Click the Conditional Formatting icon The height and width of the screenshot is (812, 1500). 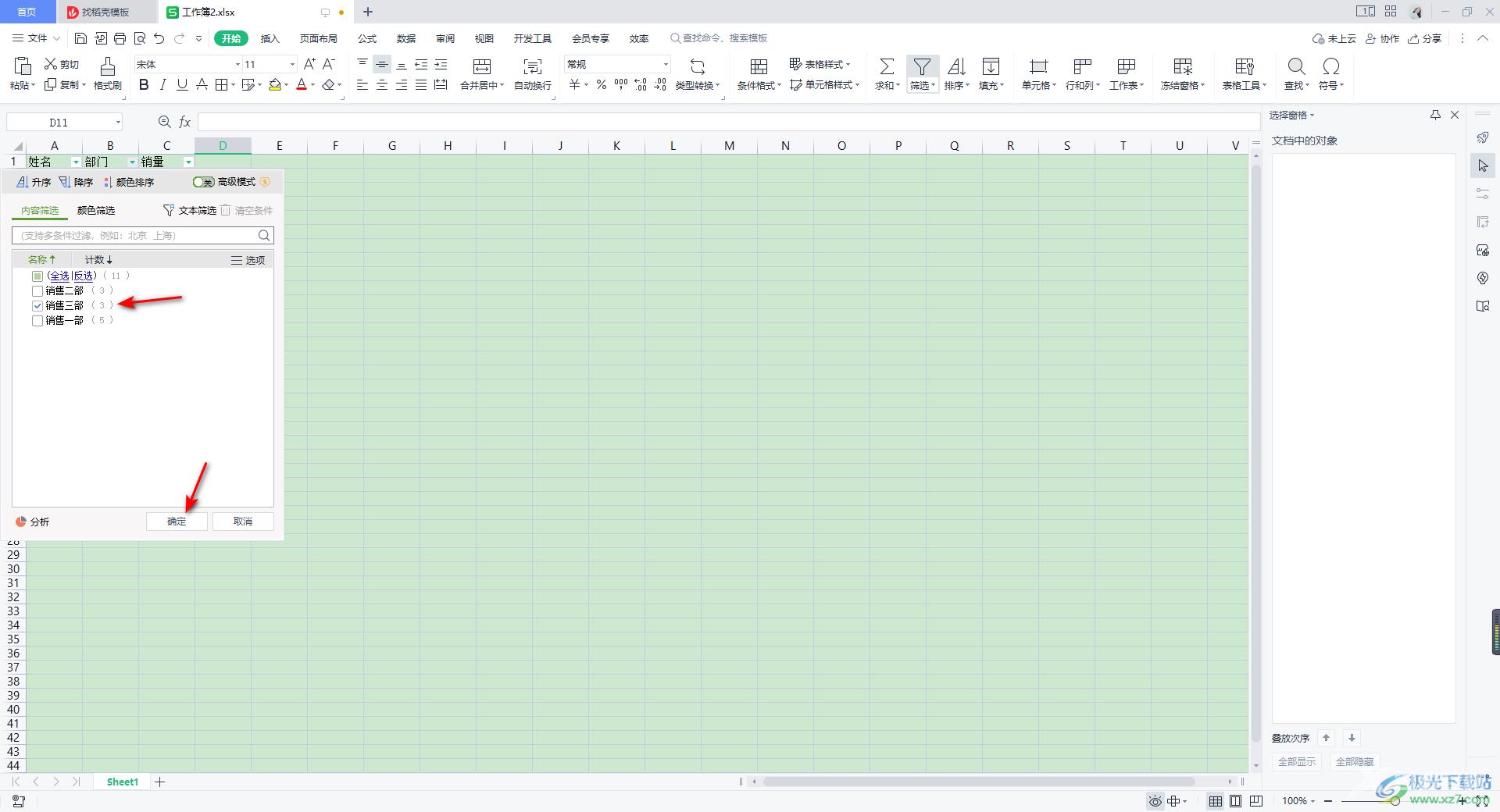pos(759,66)
